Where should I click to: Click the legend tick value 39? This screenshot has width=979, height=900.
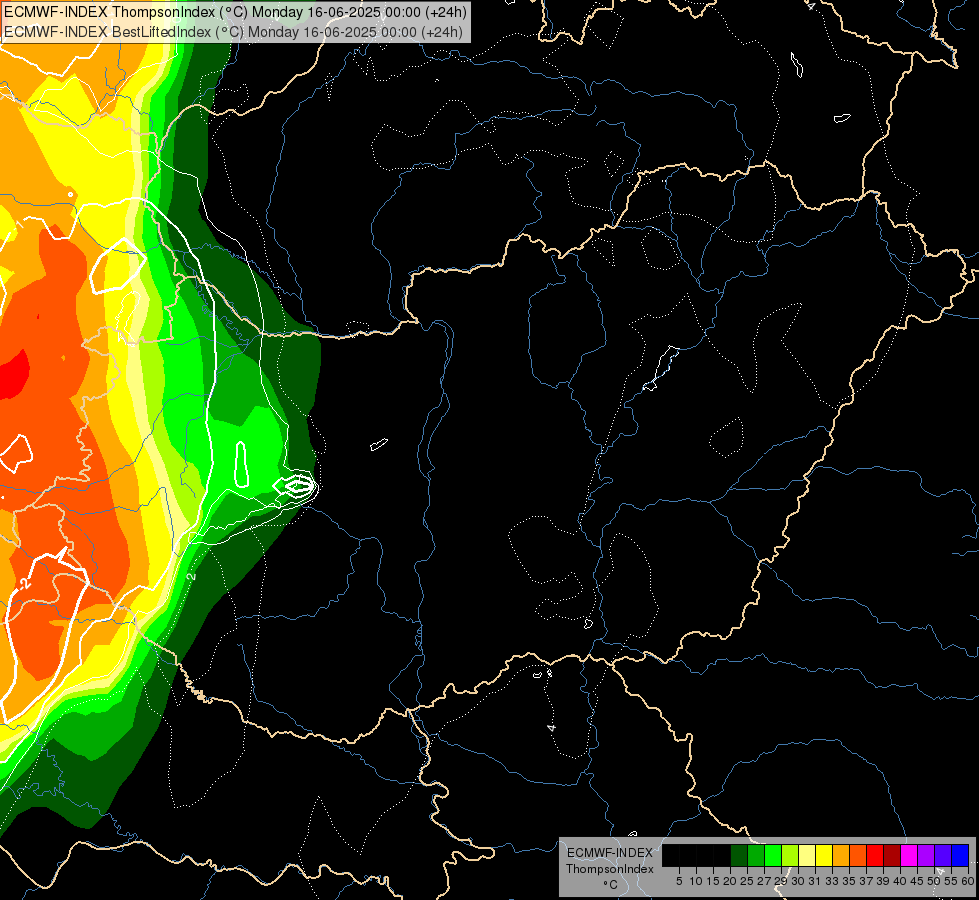coord(883,881)
